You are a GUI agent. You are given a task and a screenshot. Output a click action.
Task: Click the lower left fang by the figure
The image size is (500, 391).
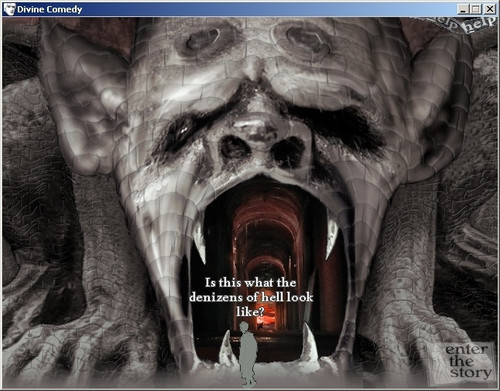(x=226, y=347)
